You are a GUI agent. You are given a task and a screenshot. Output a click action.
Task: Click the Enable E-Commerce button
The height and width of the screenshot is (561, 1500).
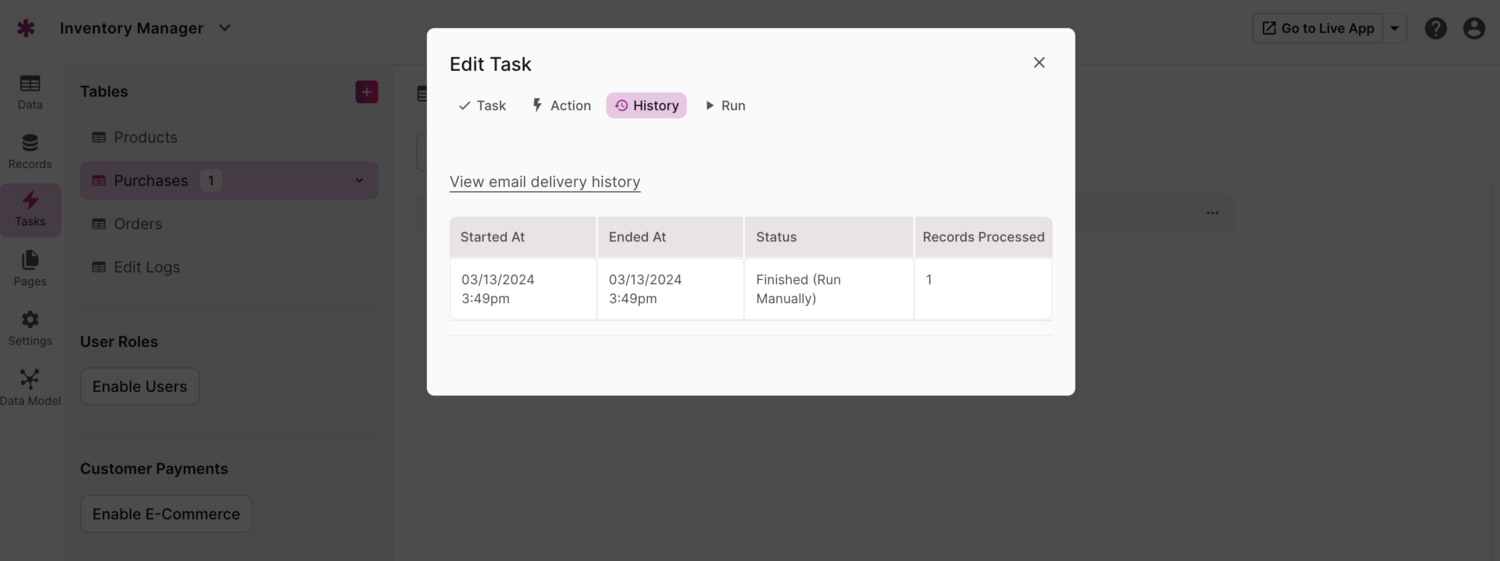pos(166,514)
